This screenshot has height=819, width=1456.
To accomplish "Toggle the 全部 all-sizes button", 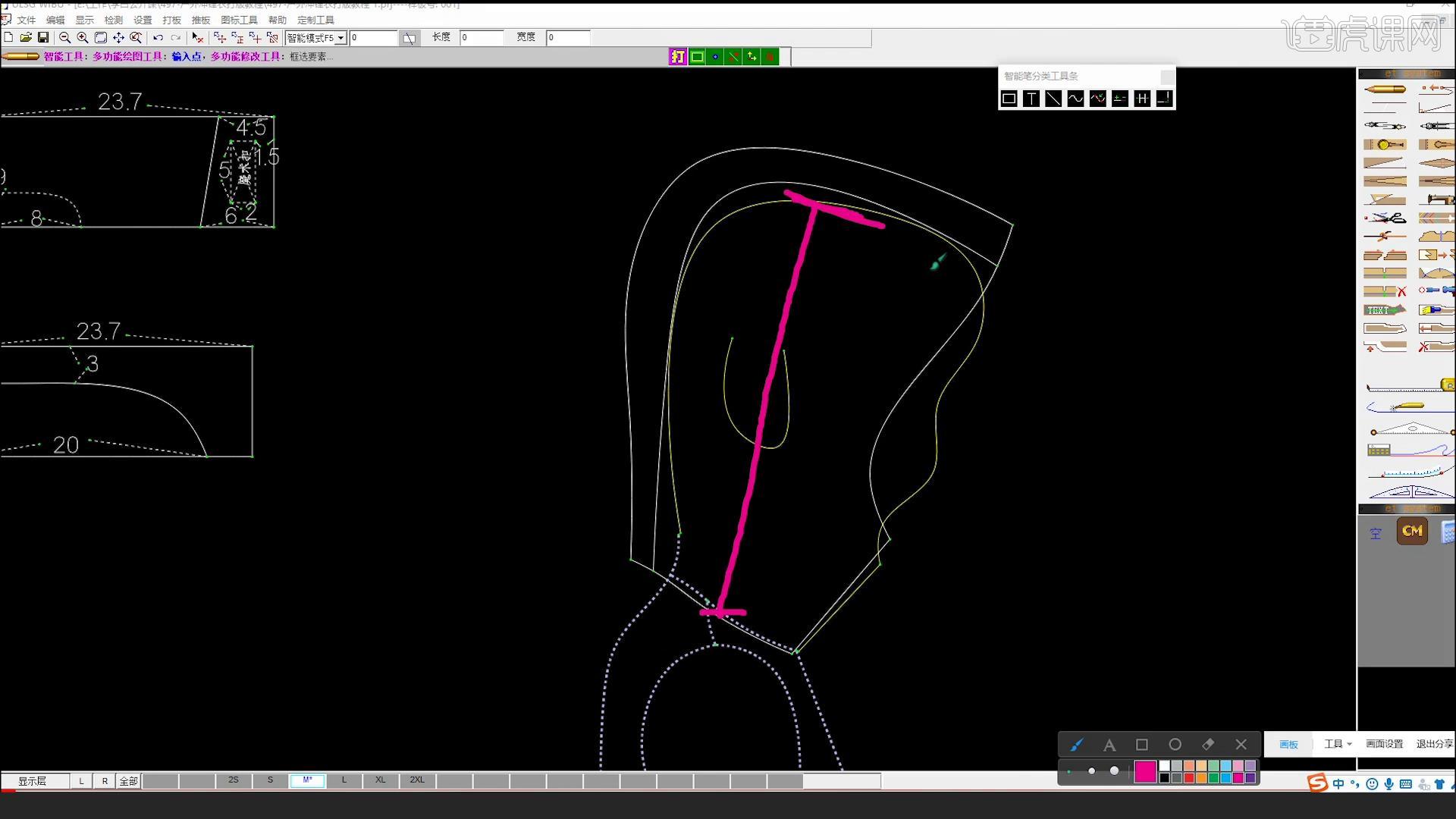I will point(129,781).
